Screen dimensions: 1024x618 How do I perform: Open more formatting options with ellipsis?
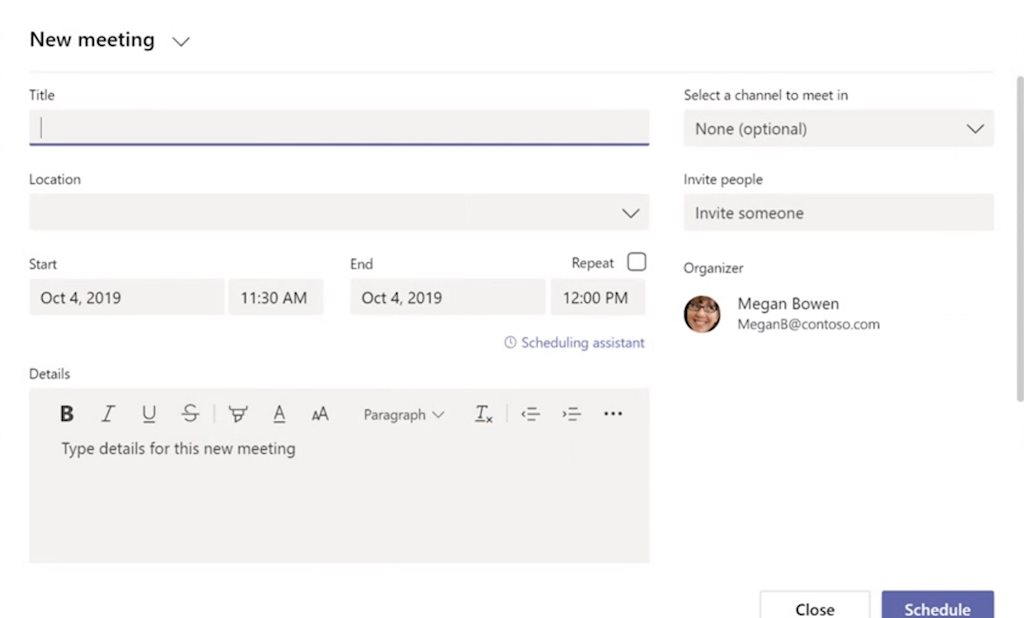(613, 413)
